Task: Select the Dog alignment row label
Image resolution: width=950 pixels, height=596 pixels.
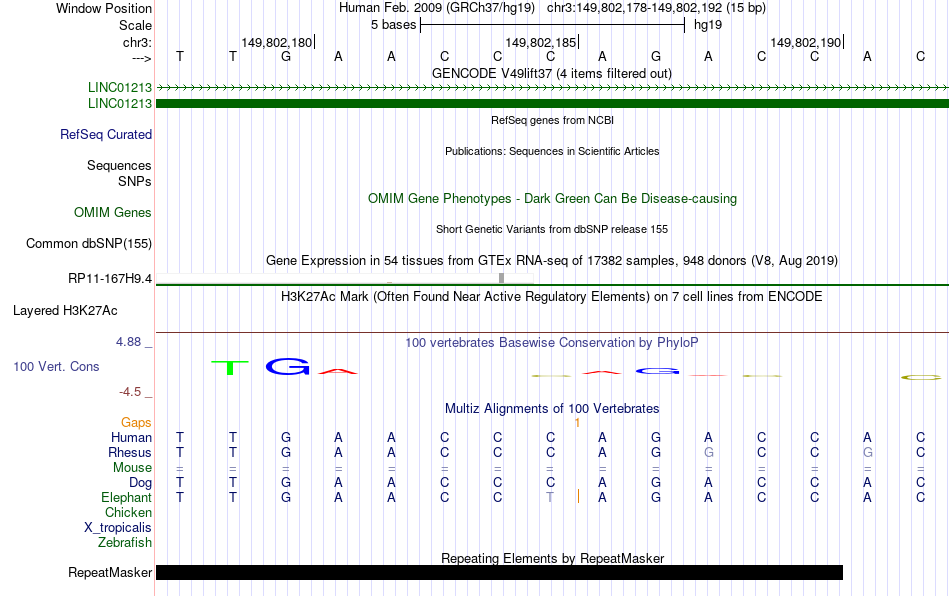Action: click(x=140, y=483)
